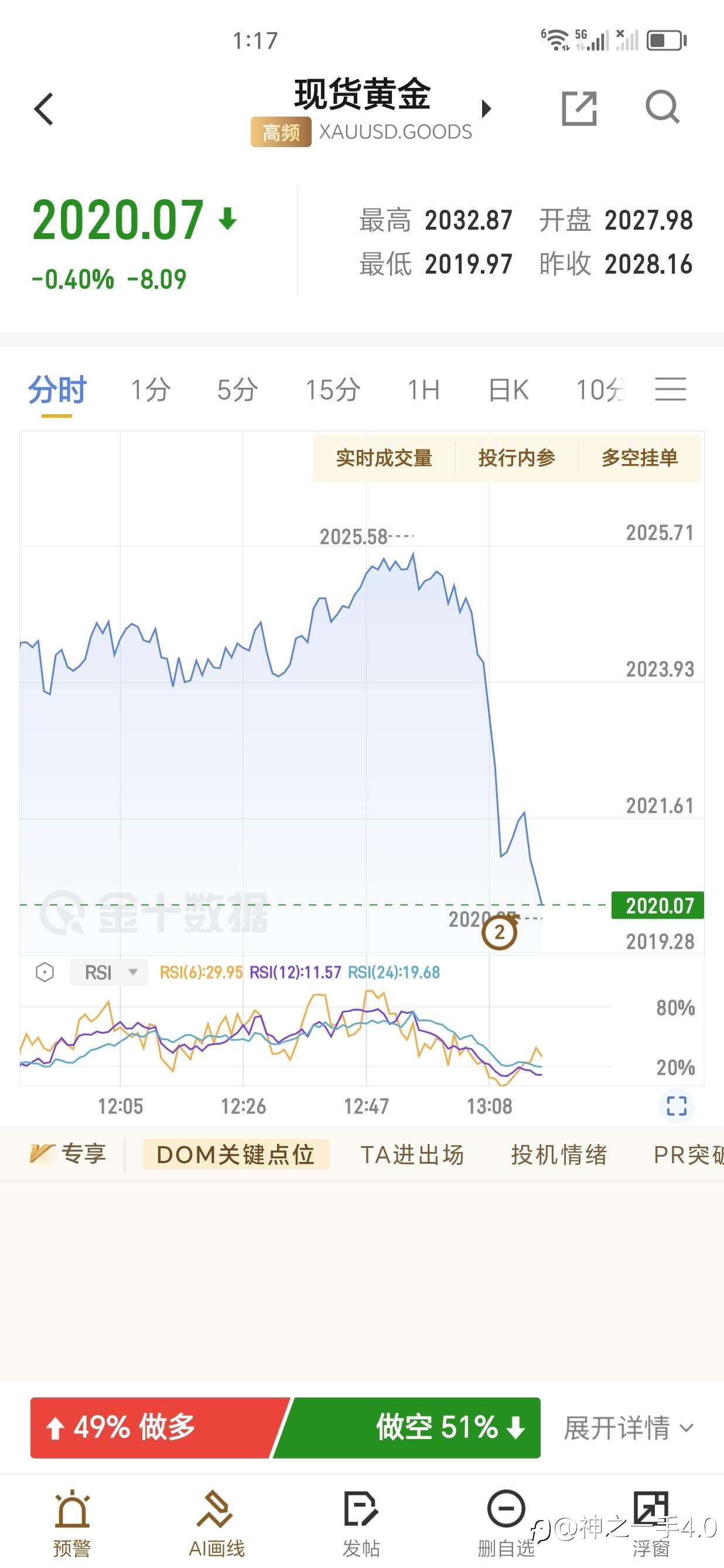Switch to the 日K chart tab
The image size is (724, 1568).
tap(508, 390)
